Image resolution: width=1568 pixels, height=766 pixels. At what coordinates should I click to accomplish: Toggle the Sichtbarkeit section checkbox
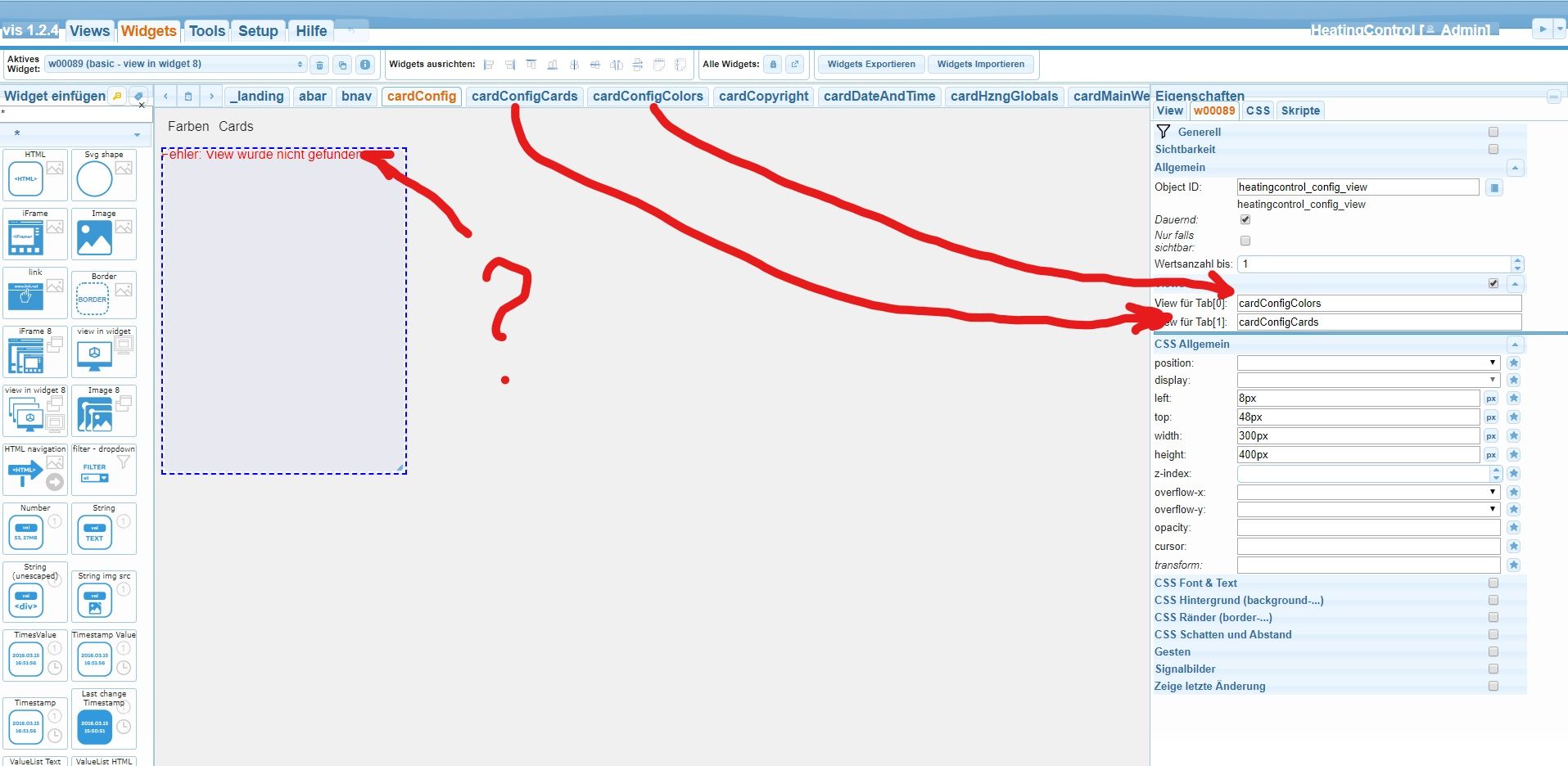tap(1493, 149)
